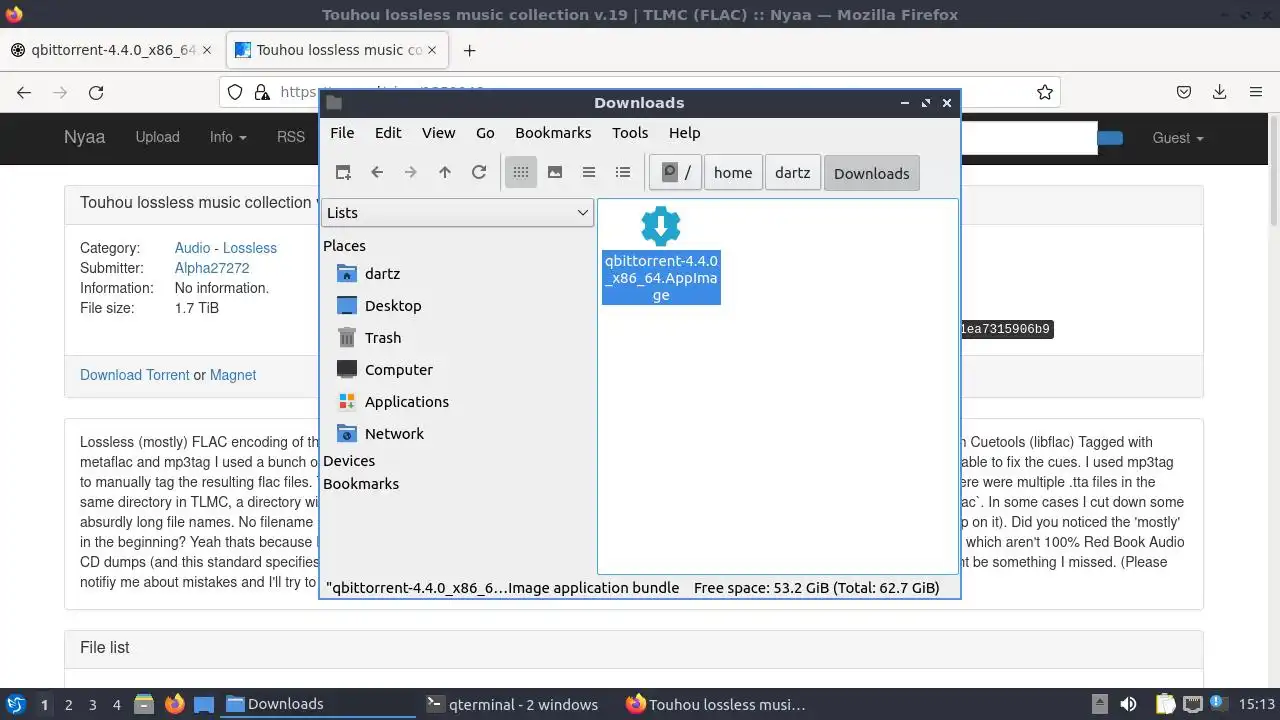The width and height of the screenshot is (1280, 720).
Task: Open the Upload page in navbar
Action: 157,137
